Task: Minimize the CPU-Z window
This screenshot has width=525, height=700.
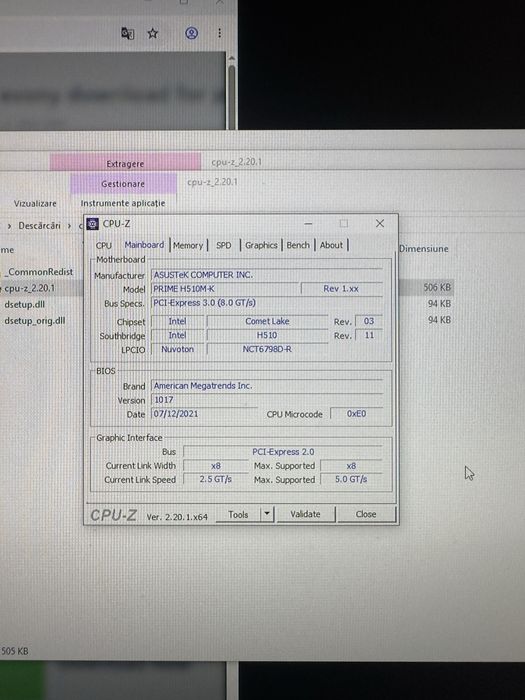Action: click(308, 223)
